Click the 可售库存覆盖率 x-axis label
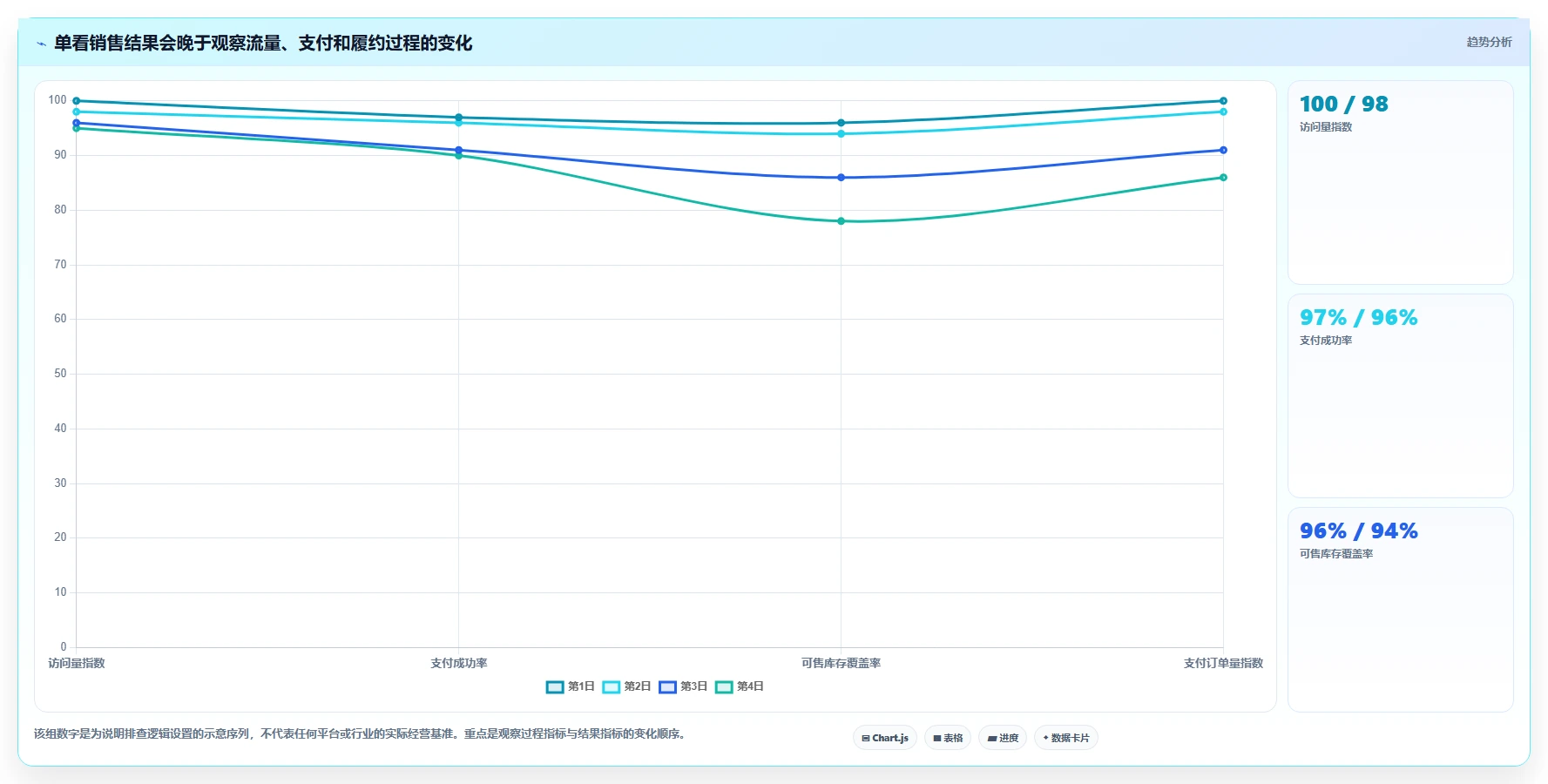 [841, 663]
